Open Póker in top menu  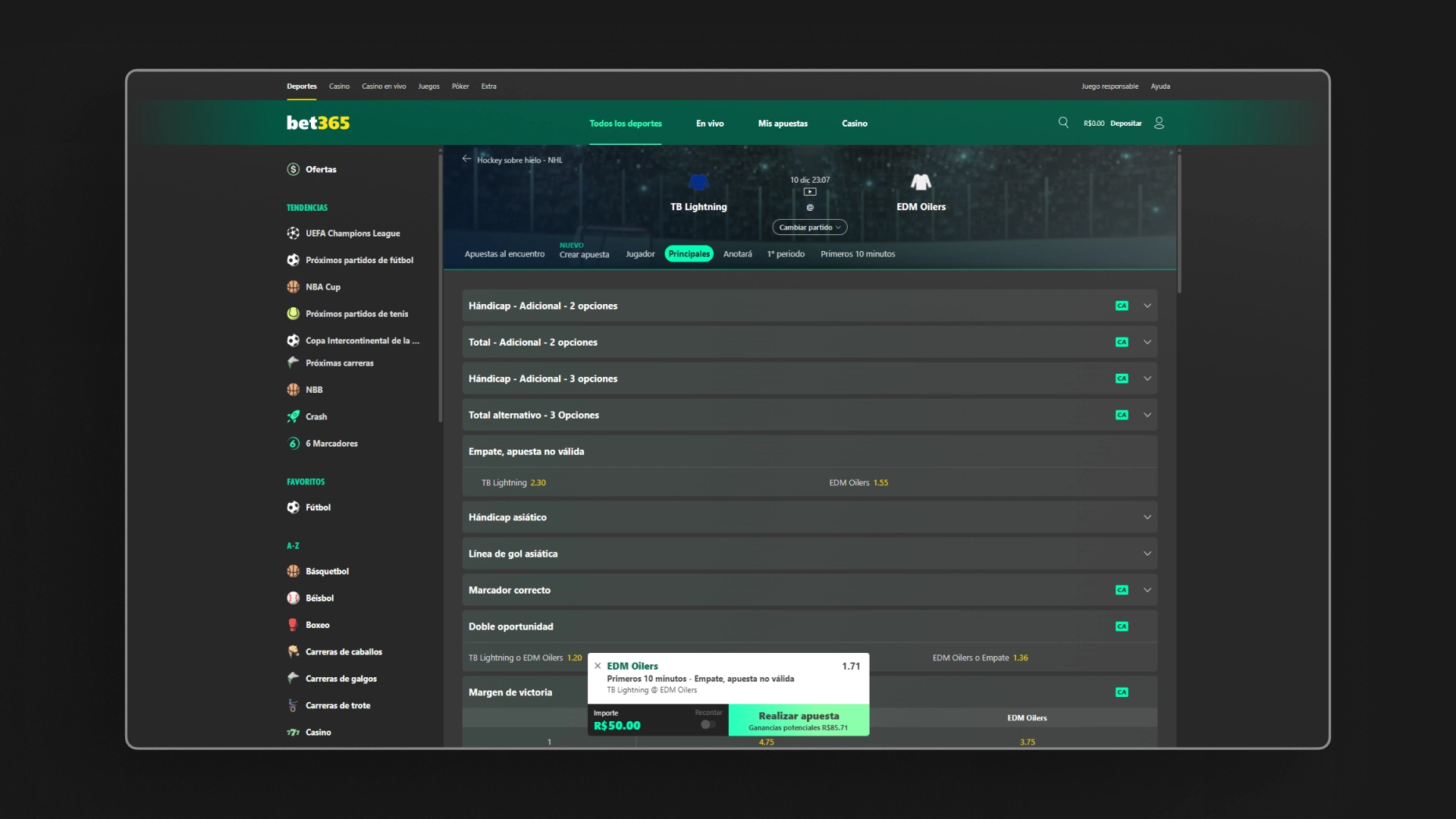tap(460, 86)
